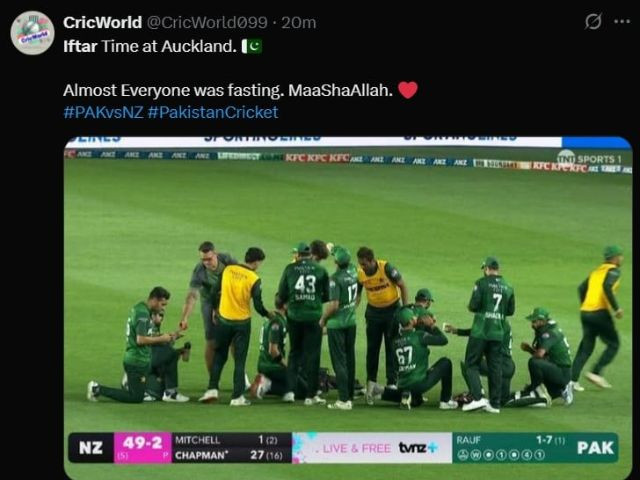Open the #PAKvsNZ hashtag
The height and width of the screenshot is (480, 640).
click(103, 112)
